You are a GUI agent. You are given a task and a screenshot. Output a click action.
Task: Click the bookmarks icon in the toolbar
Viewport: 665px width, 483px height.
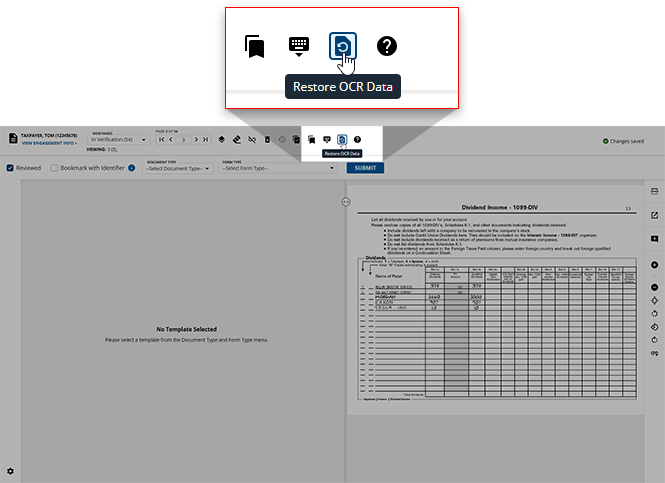[311, 140]
